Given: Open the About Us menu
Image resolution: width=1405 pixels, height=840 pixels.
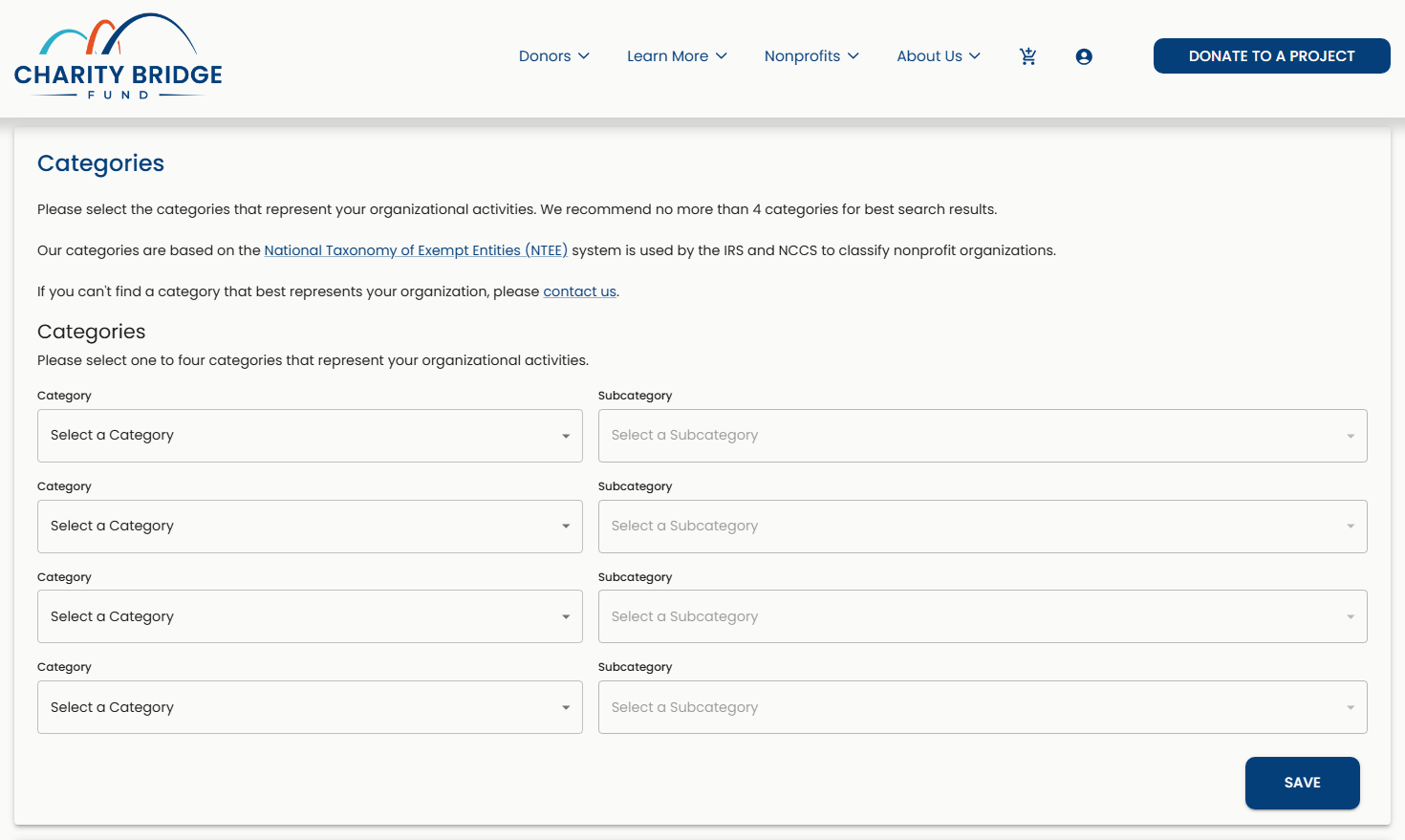Looking at the screenshot, I should 939,56.
